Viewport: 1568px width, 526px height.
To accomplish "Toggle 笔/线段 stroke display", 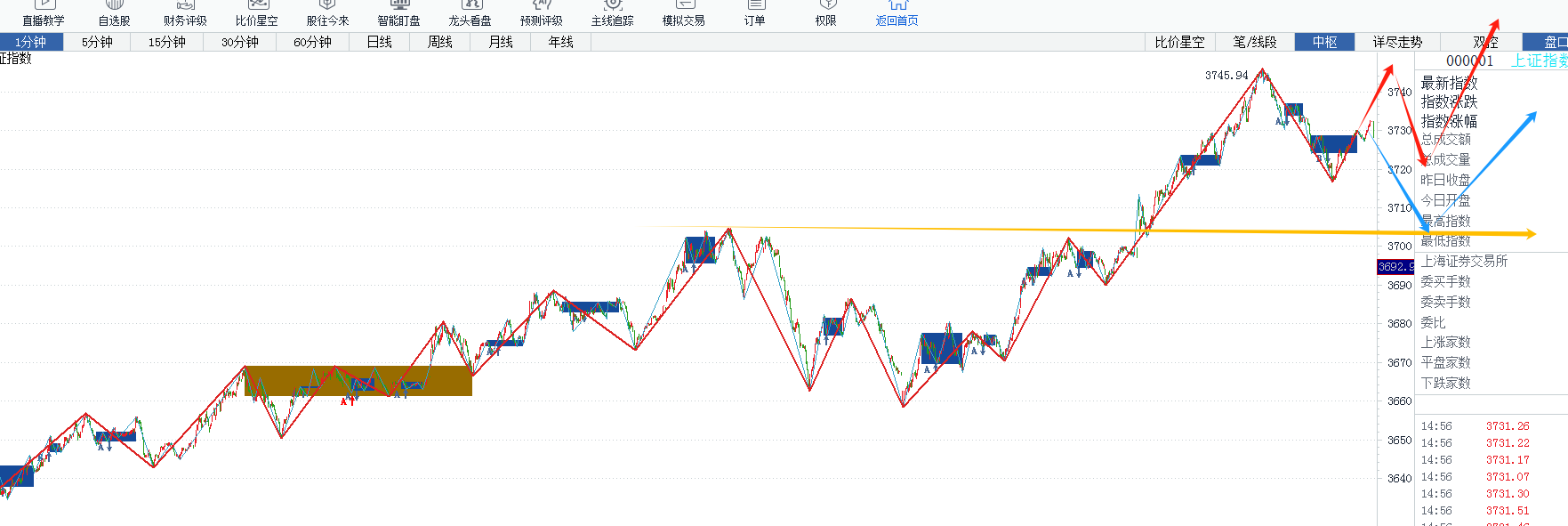I will [x=1254, y=42].
